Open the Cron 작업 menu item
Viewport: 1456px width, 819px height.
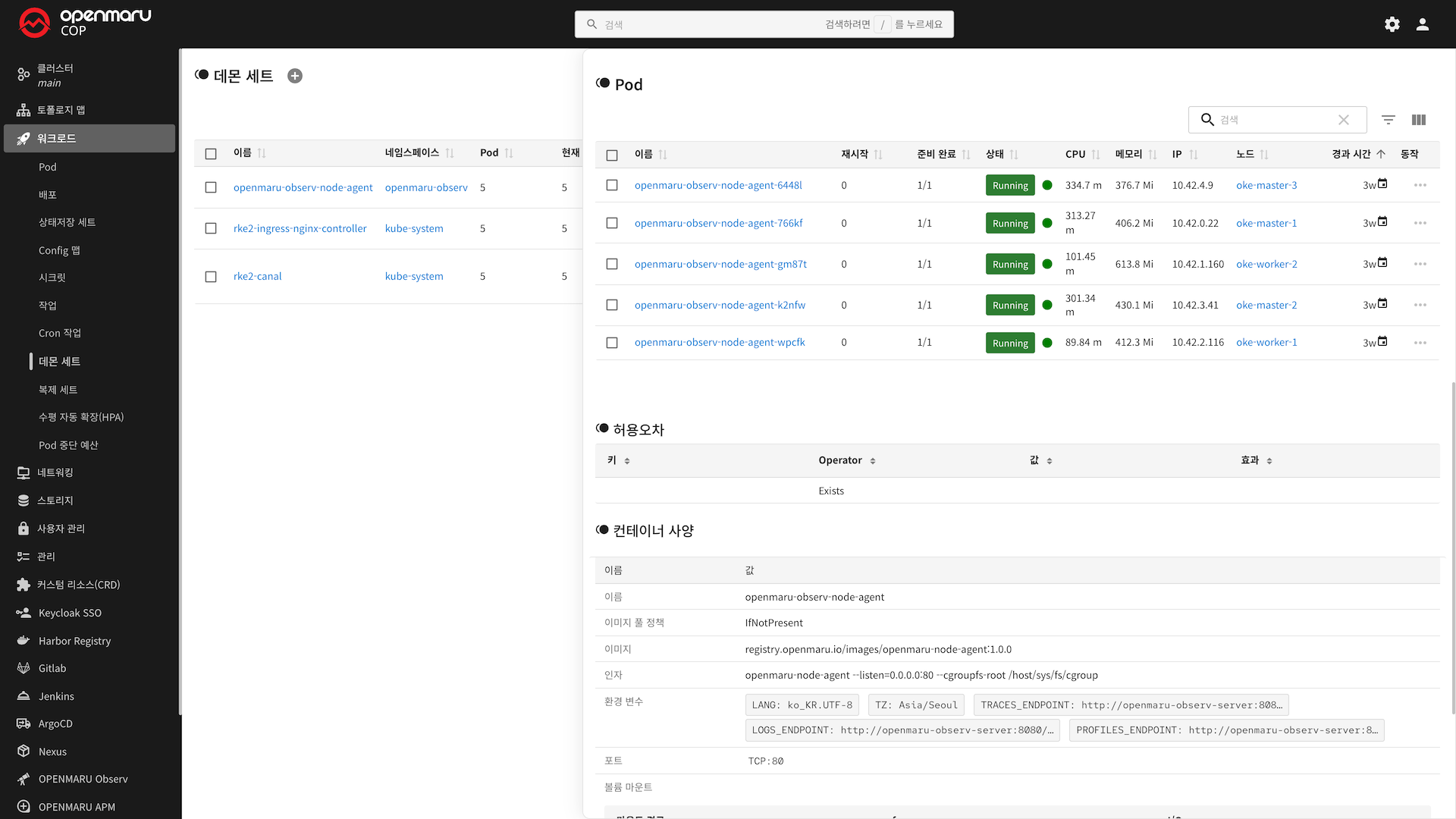60,333
